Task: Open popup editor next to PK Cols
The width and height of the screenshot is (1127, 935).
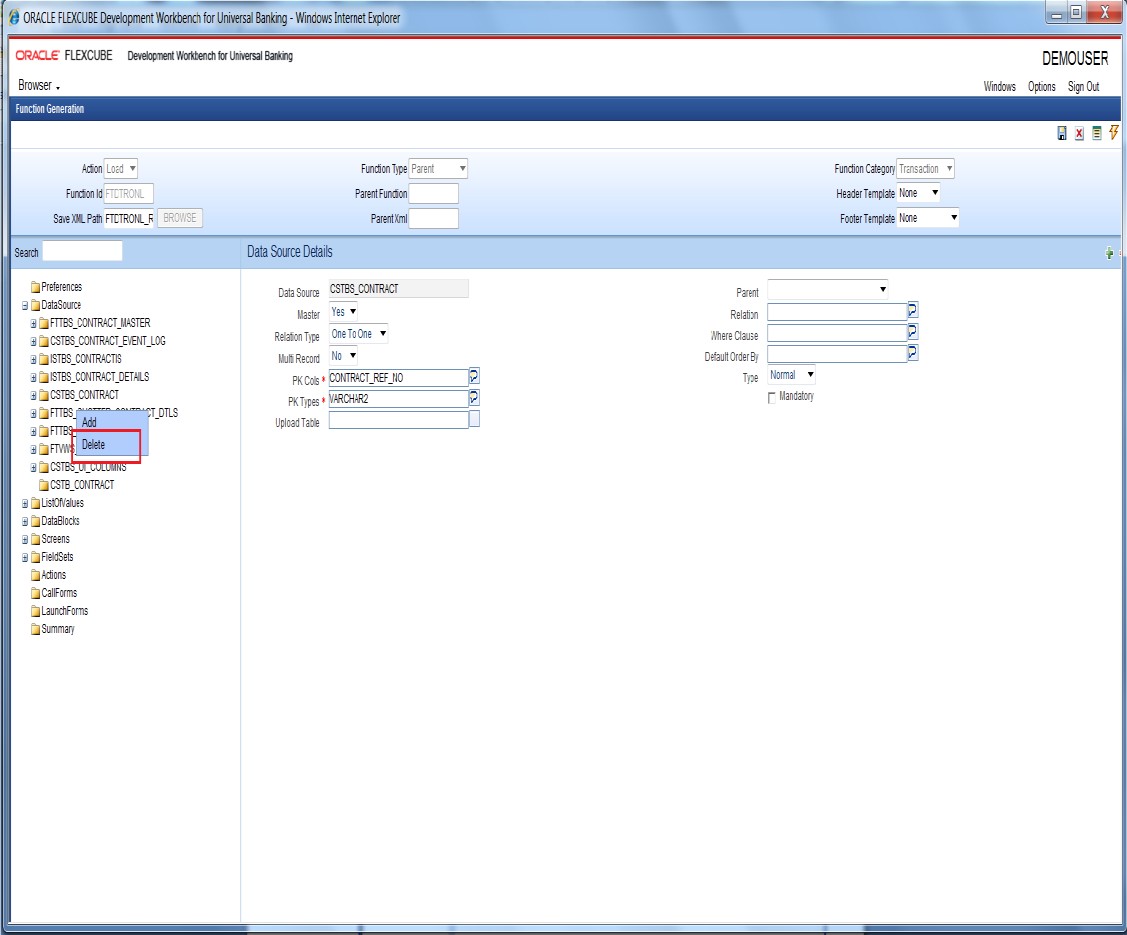Action: (x=475, y=376)
